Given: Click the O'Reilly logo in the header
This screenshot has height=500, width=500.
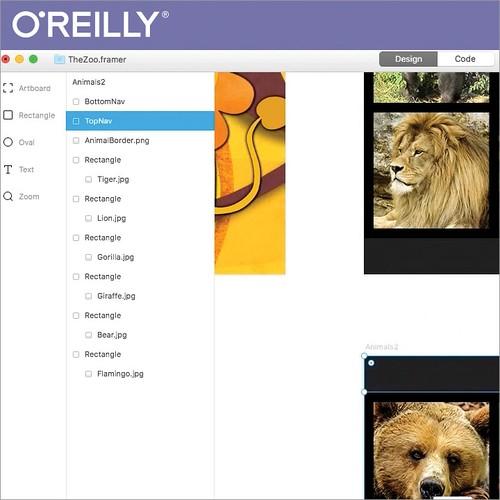Looking at the screenshot, I should tap(90, 24).
